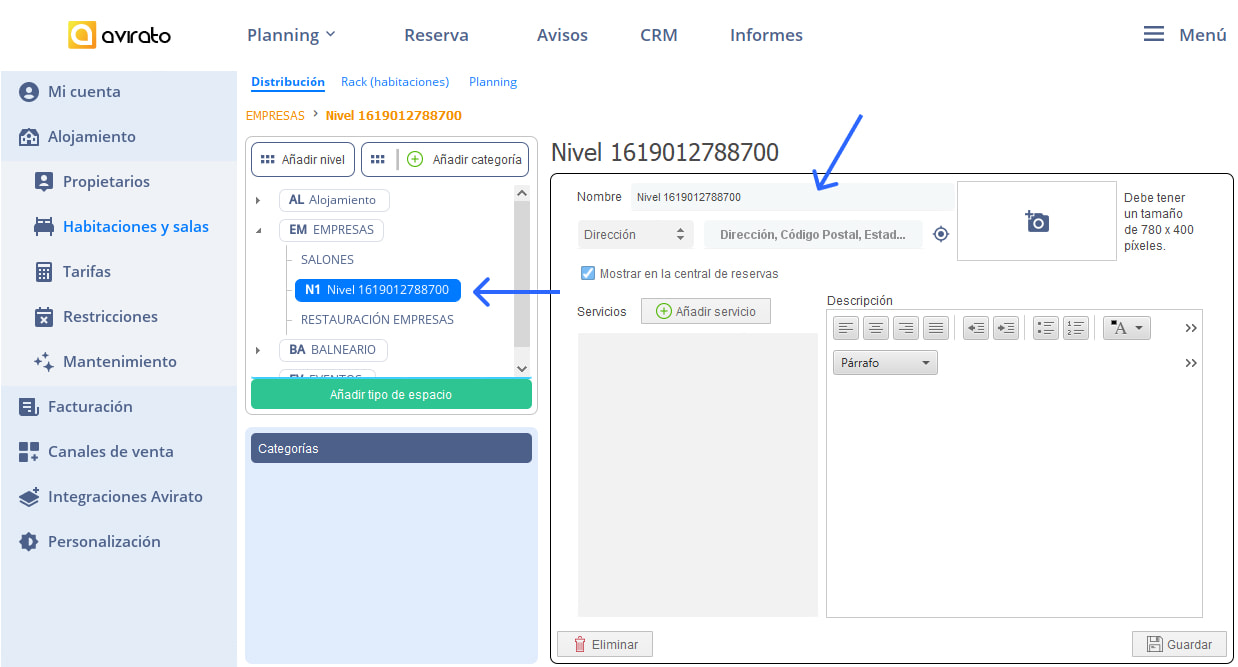Click the Integraciones Avirato layers icon
The image size is (1238, 667).
pos(29,497)
